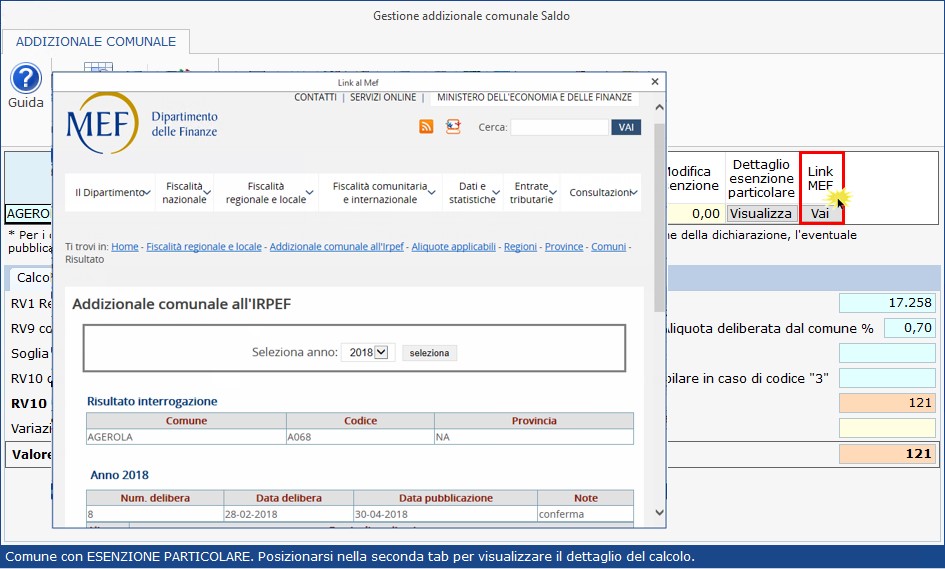Expand the Entrate tributarie menu
The width and height of the screenshot is (945, 569).
[x=532, y=193]
